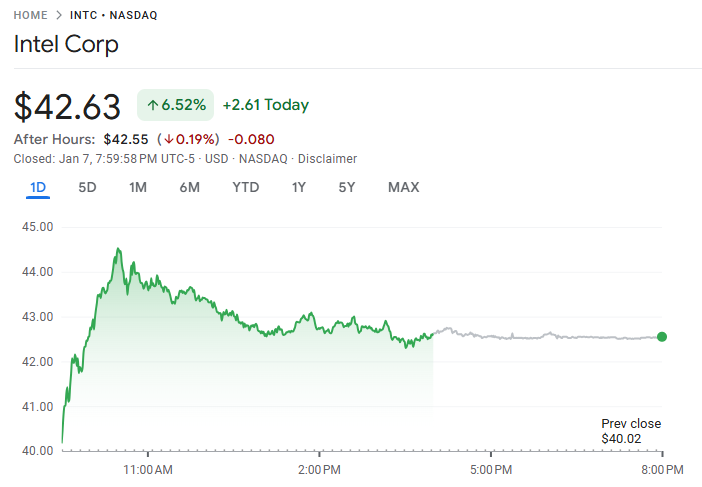Select the YTD range tab

tap(245, 187)
